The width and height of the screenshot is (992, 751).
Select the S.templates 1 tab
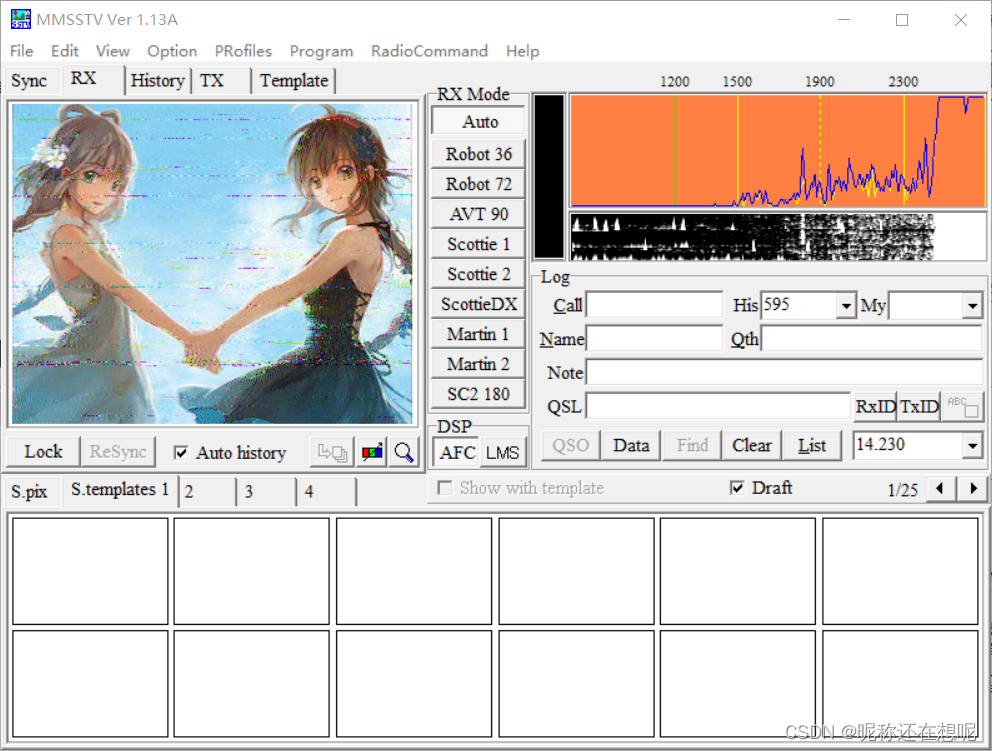coord(120,490)
